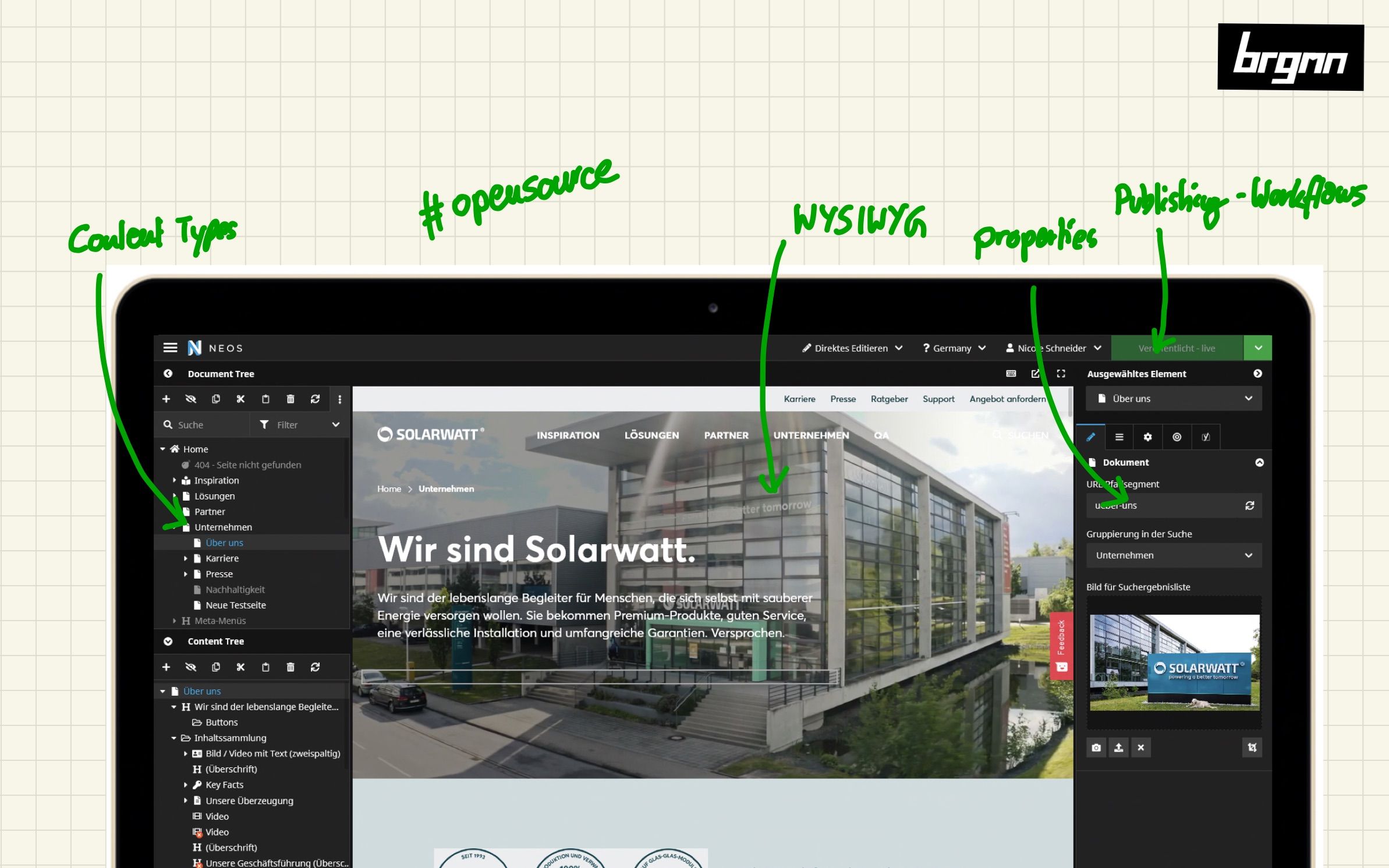Click the Filter button above the Document Tree
This screenshot has width=1389, height=868.
click(285, 424)
